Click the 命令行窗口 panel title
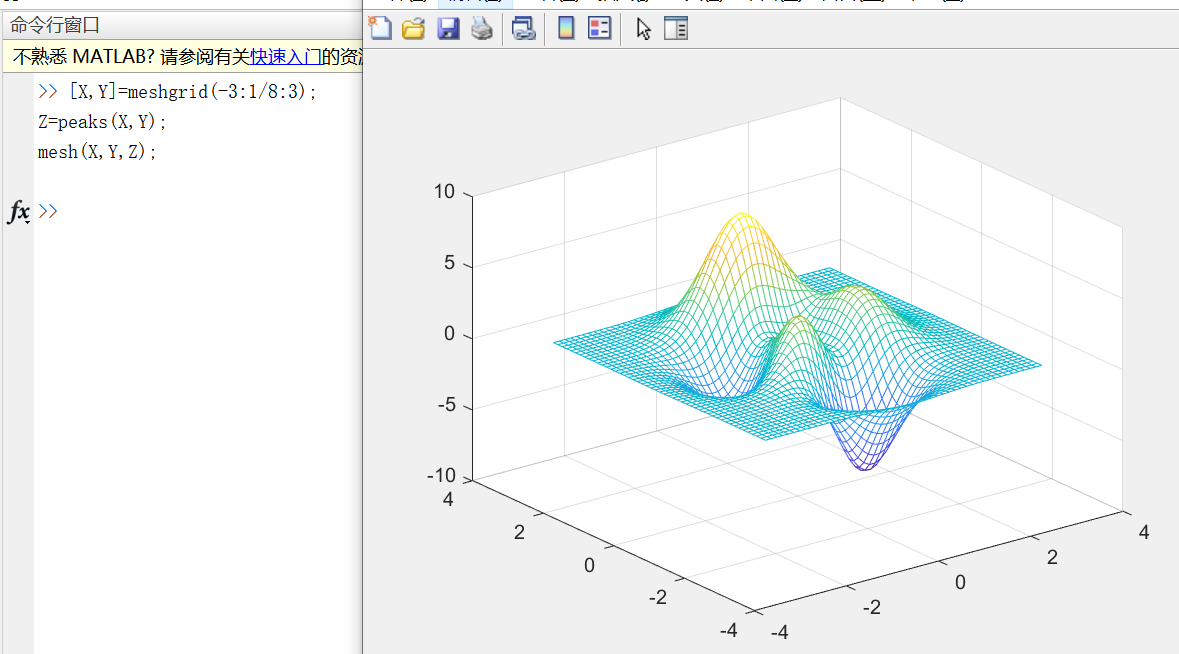This screenshot has width=1179, height=654. coord(55,26)
